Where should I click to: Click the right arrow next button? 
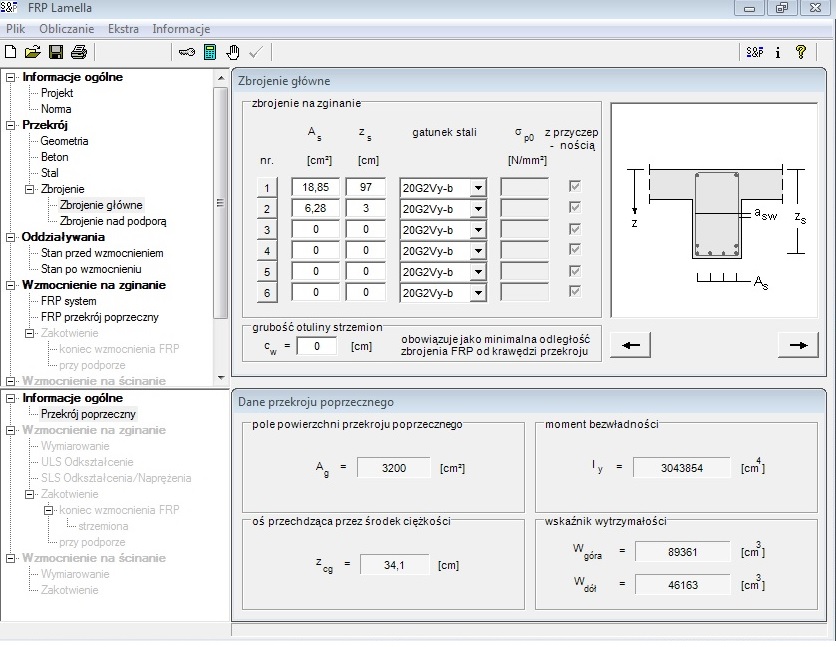point(797,344)
